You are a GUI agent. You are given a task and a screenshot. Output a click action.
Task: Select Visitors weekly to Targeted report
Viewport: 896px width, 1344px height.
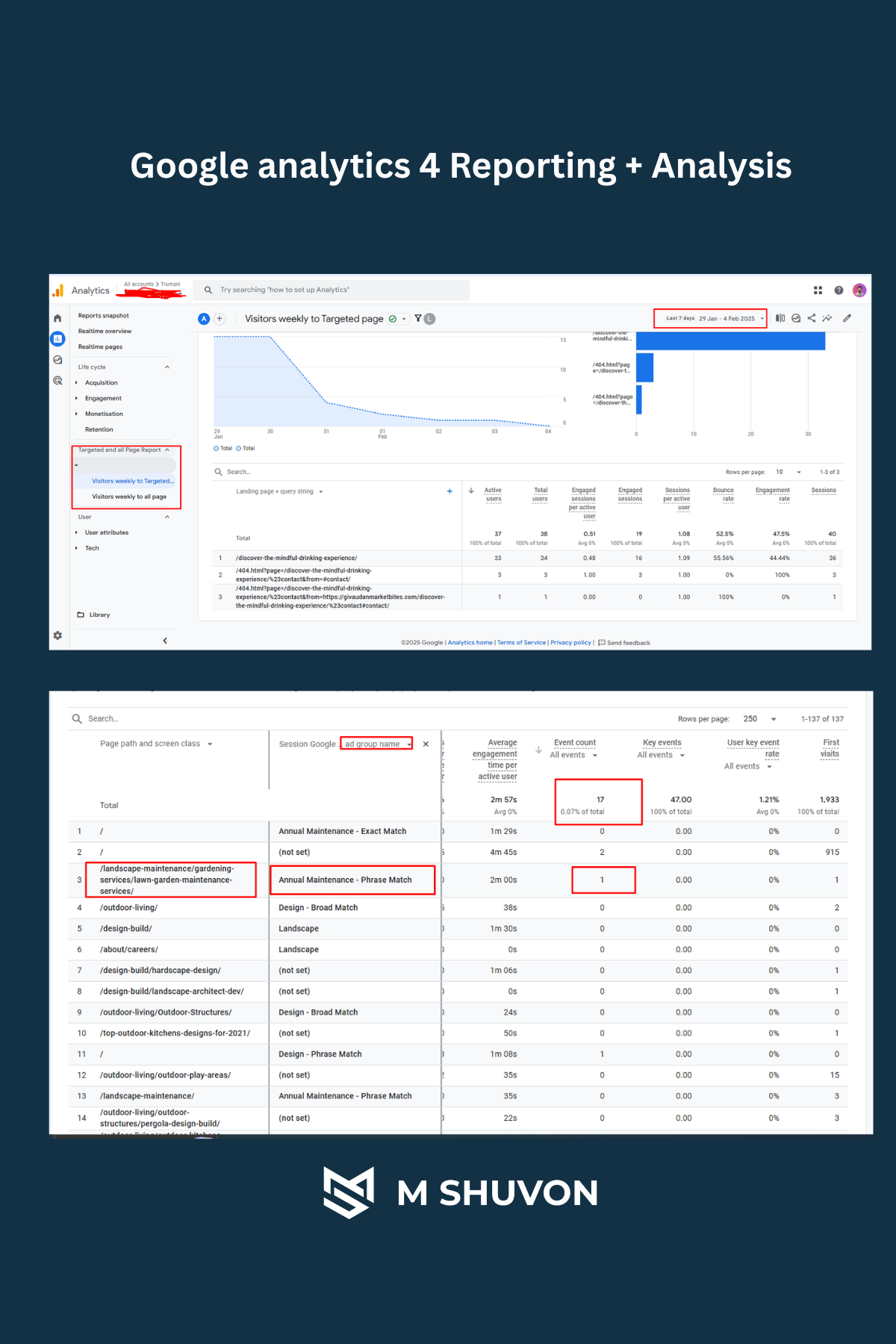(x=133, y=481)
